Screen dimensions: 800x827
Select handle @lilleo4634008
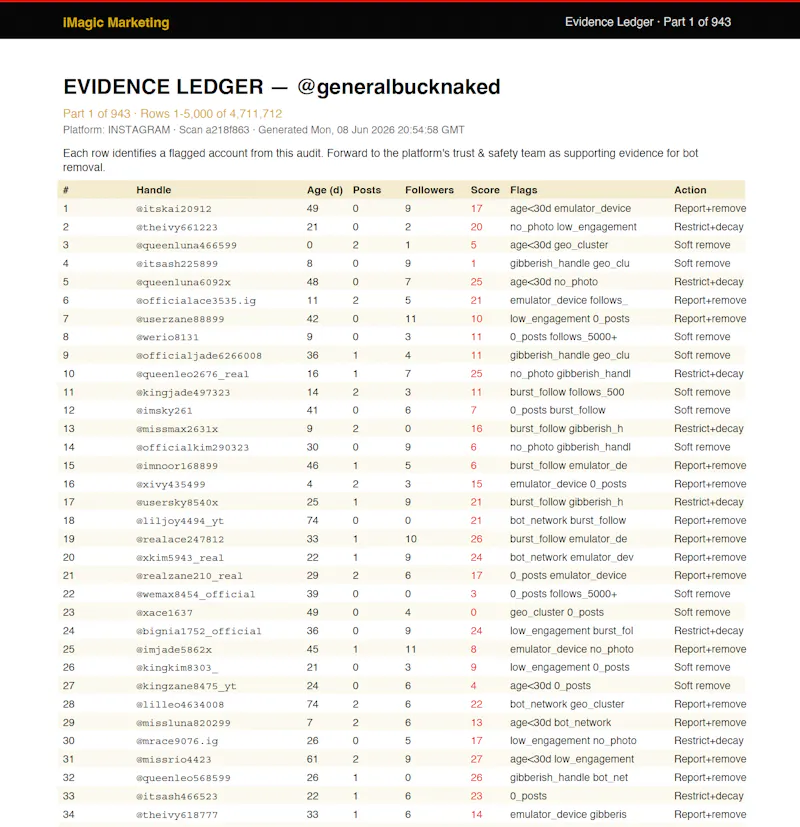point(180,704)
